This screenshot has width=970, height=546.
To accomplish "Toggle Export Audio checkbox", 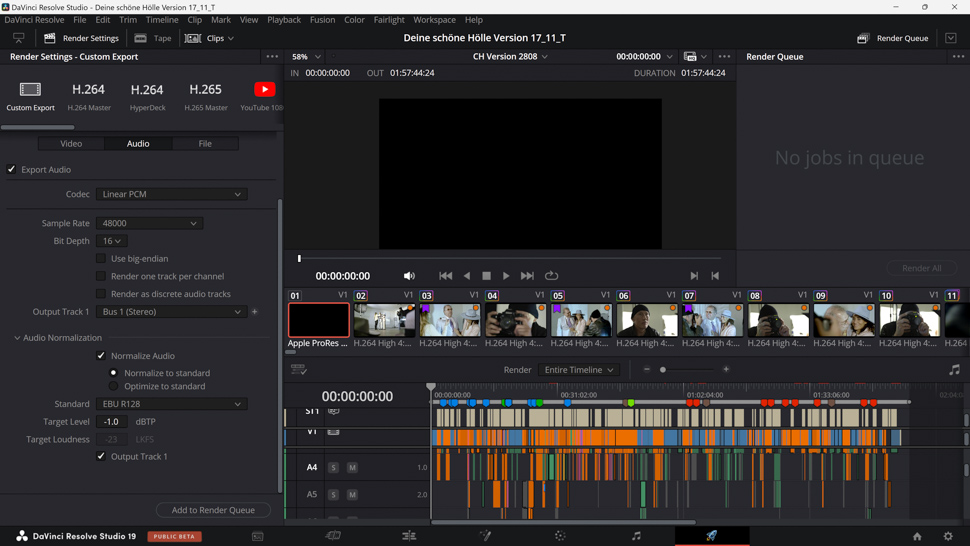I will click(11, 169).
